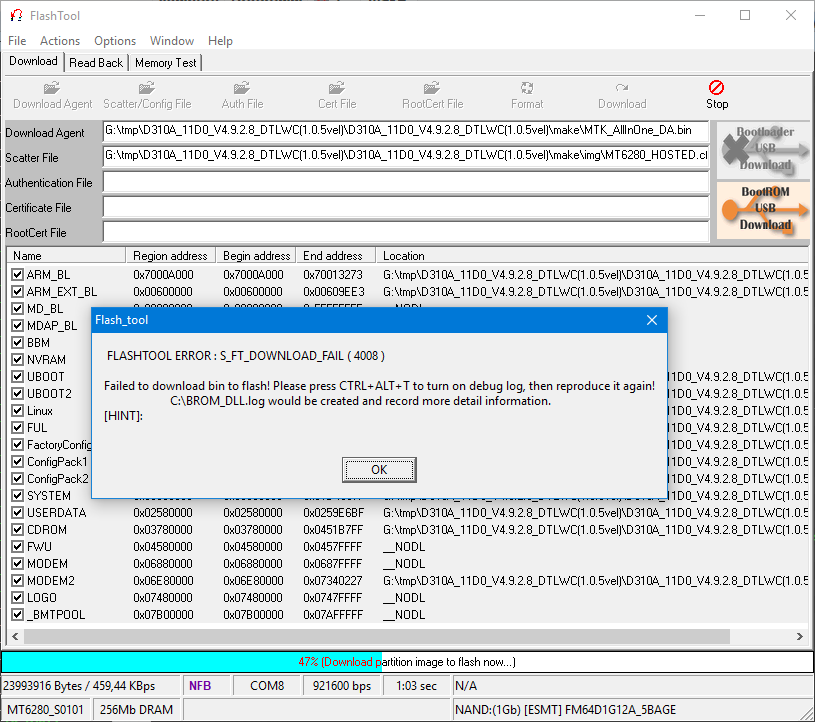Disable the LOGO partition checkbox
Viewport: 815px width, 722px height.
[x=17, y=597]
